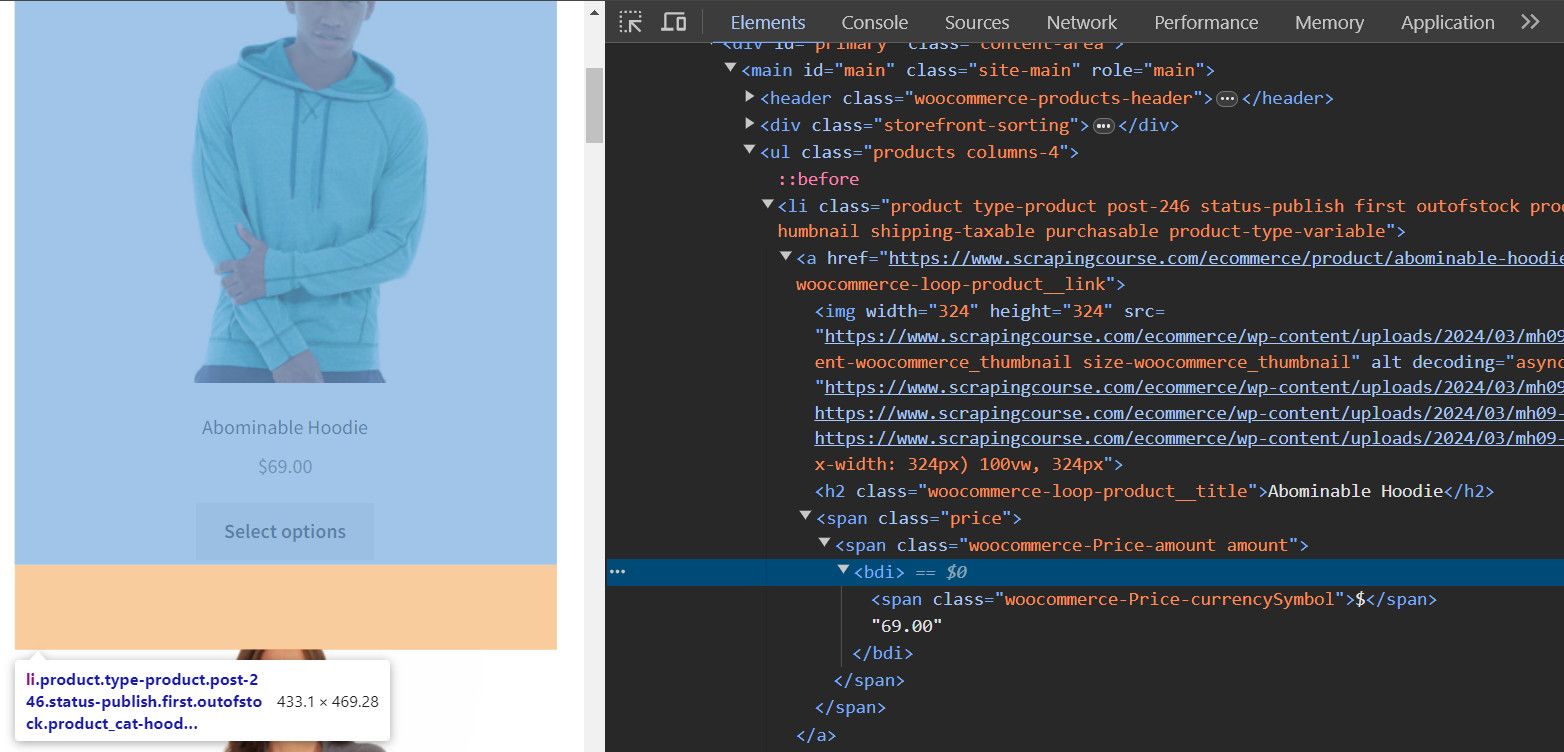The image size is (1564, 752).
Task: Collapse the ul products columns-4 node
Action: click(749, 151)
